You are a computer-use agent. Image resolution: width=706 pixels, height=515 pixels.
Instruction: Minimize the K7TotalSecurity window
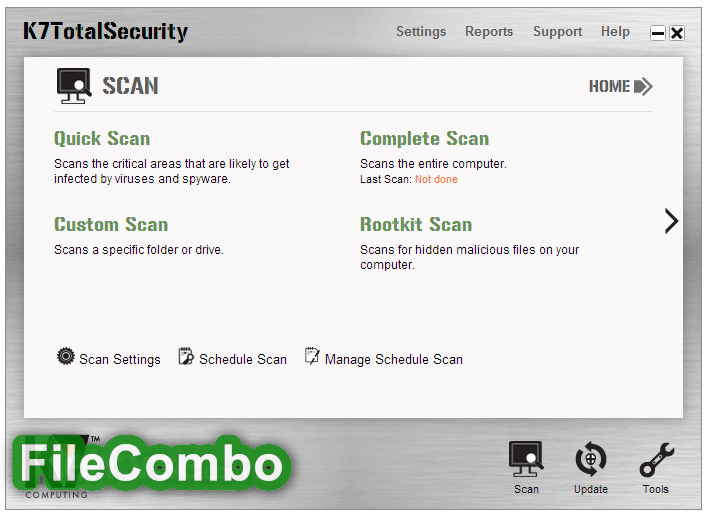pos(658,33)
